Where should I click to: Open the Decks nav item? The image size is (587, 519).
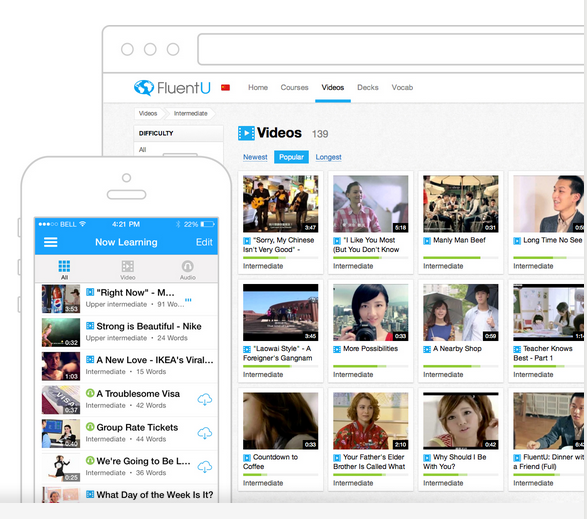[368, 87]
